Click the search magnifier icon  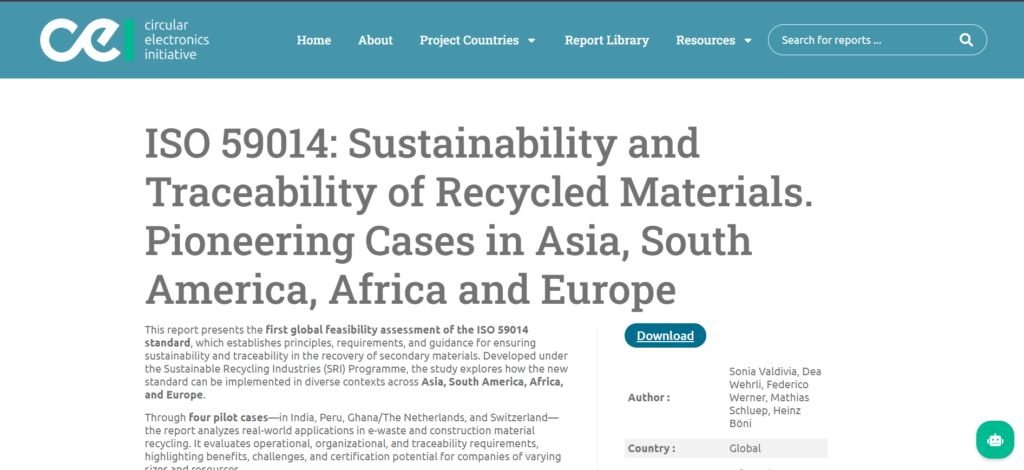(x=966, y=40)
